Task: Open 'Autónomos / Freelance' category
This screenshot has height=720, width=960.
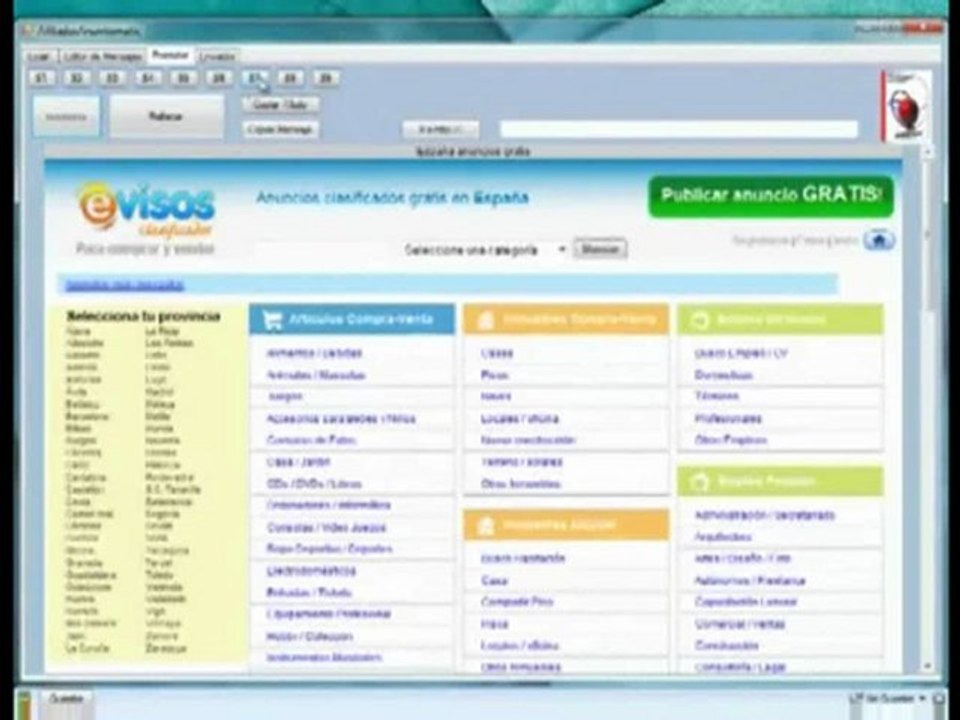Action: (x=750, y=580)
